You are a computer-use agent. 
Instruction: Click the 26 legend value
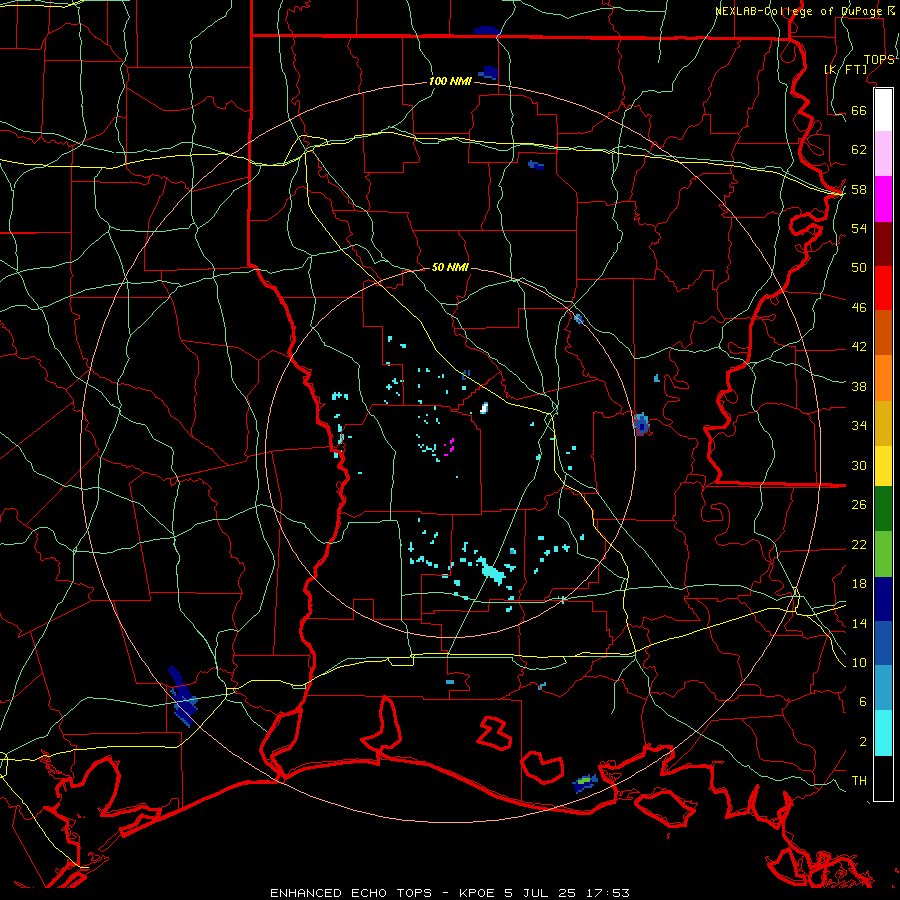tap(859, 504)
